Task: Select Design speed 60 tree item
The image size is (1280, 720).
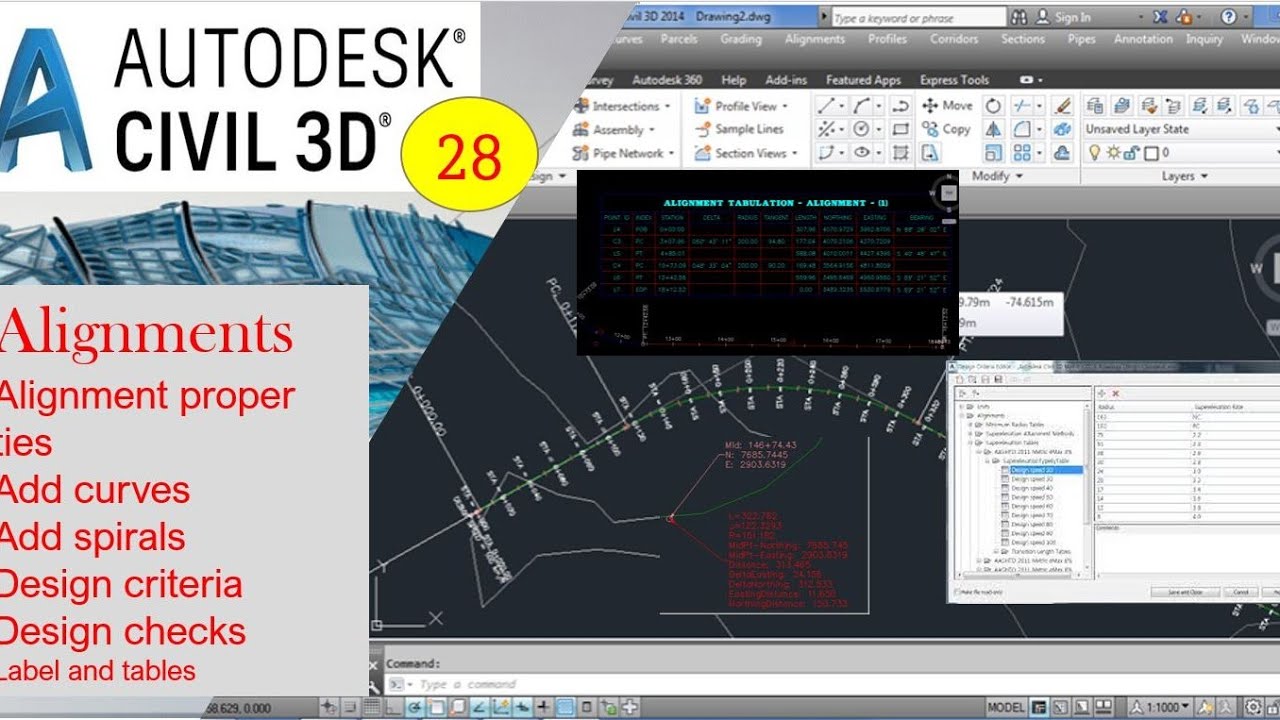Action: click(1032, 506)
